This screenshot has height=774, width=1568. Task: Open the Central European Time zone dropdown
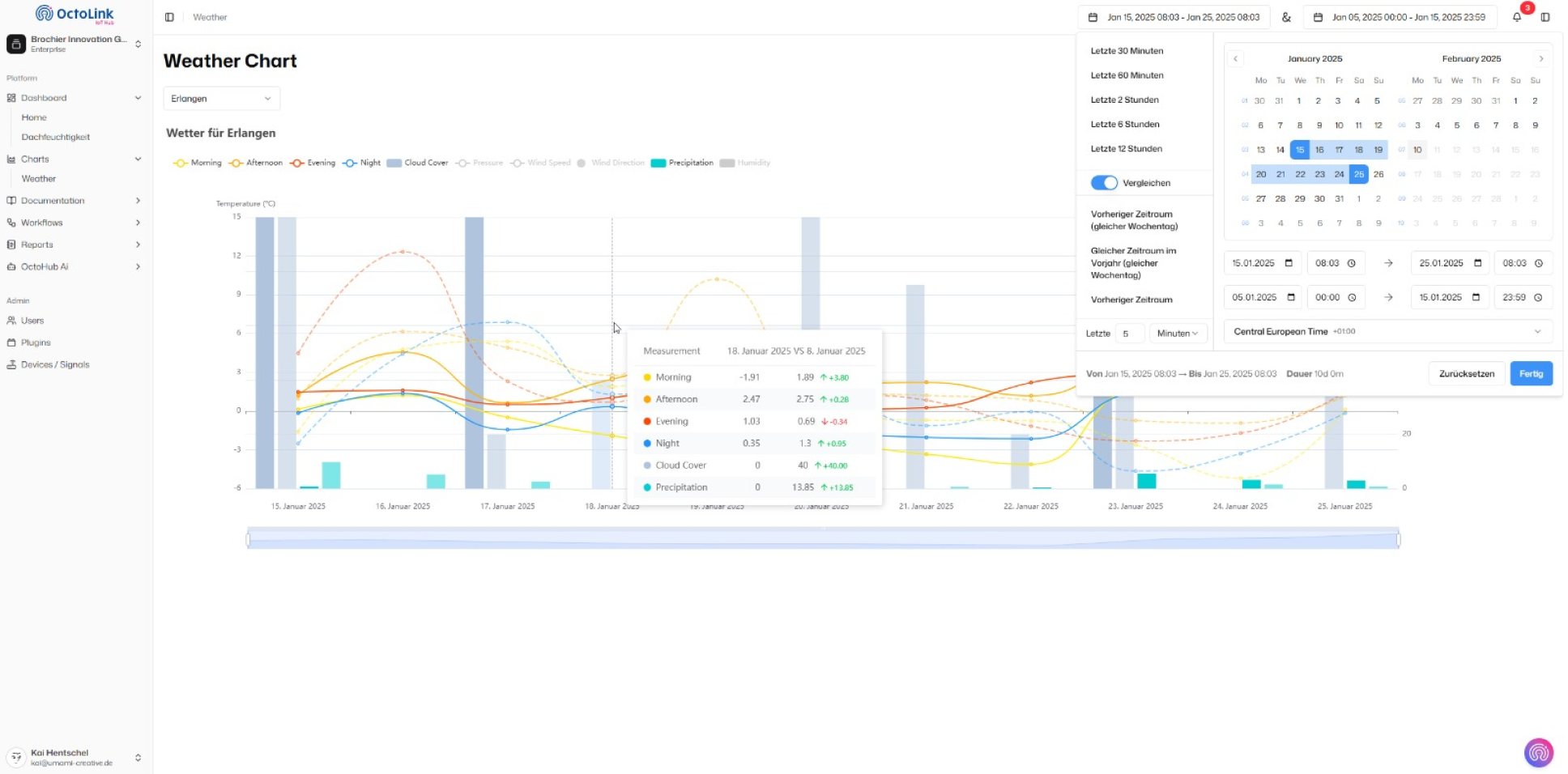coord(1387,331)
